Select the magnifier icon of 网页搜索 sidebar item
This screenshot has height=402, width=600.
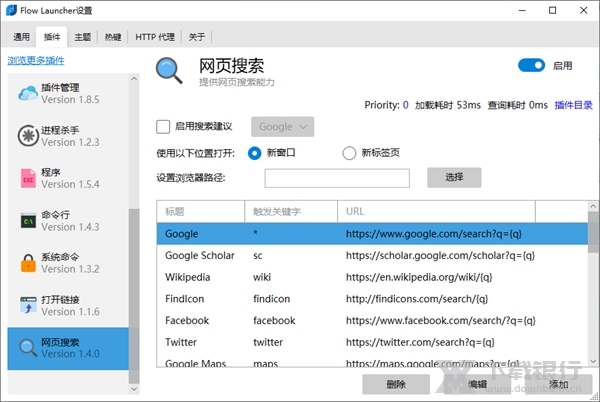point(28,348)
